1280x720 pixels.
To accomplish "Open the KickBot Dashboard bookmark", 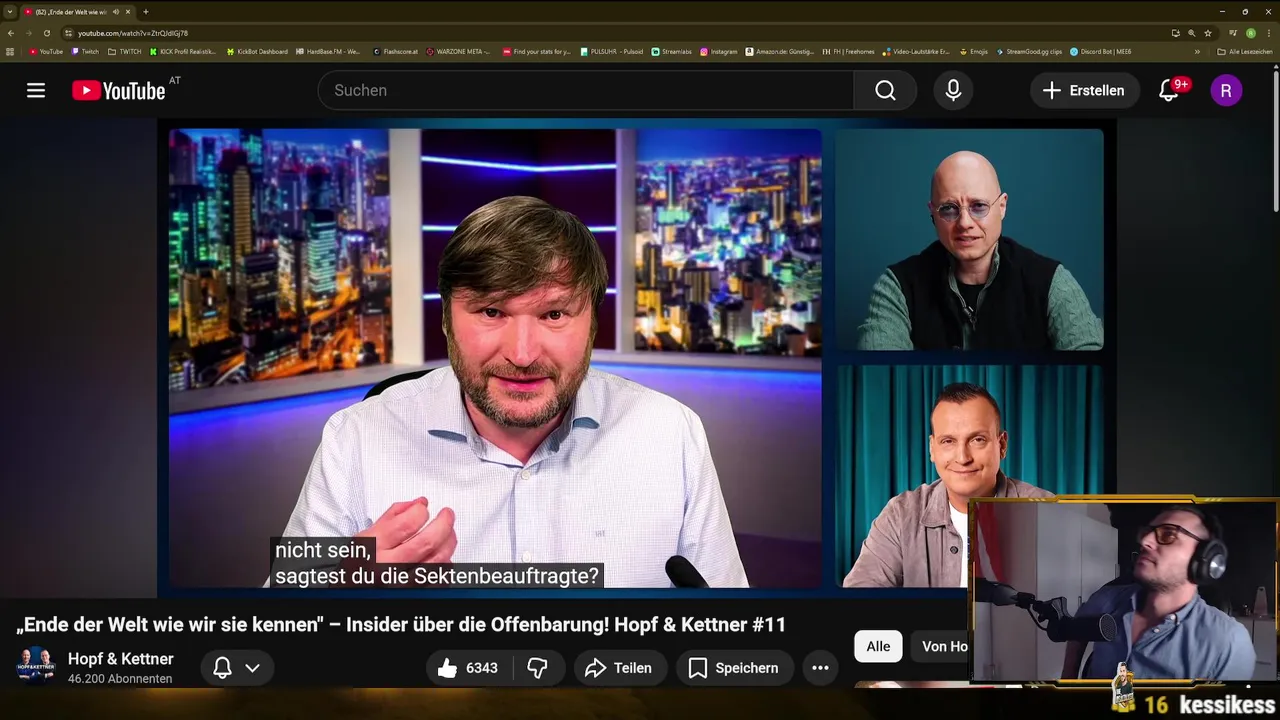I will tap(257, 51).
